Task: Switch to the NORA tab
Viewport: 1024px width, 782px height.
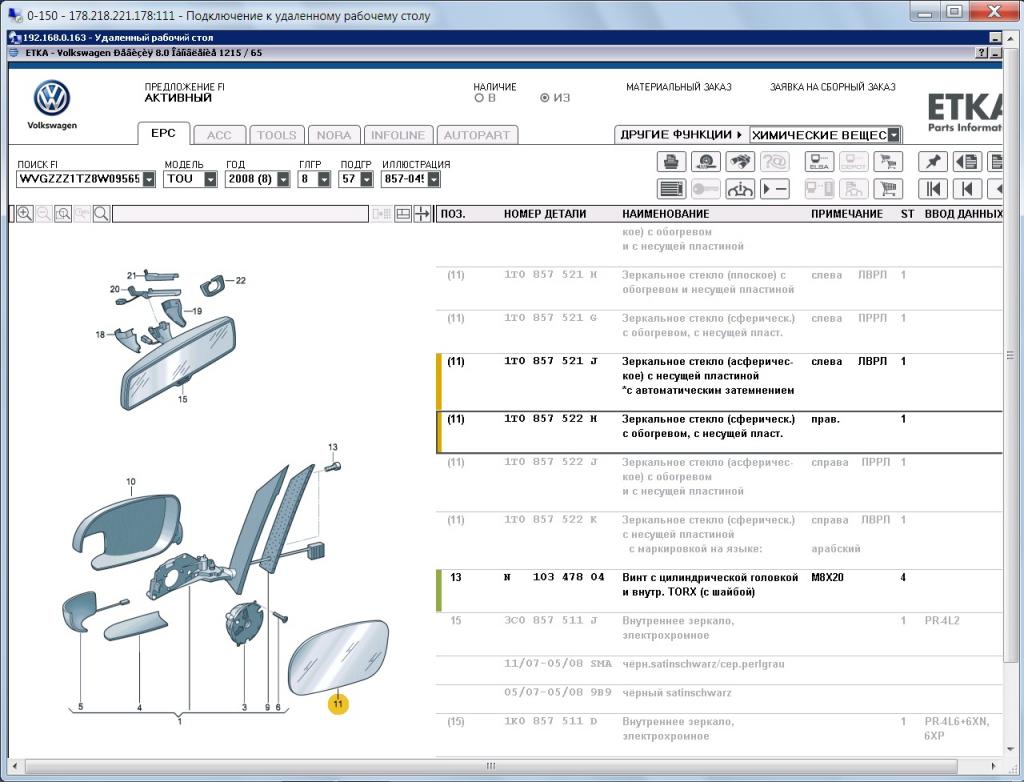Action: click(334, 135)
